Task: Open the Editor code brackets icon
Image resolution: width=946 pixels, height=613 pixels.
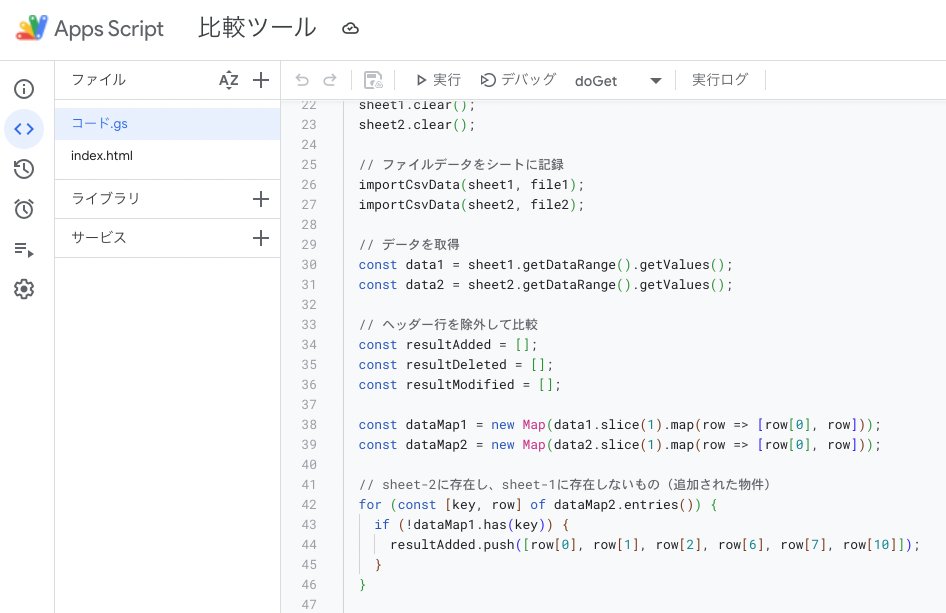Action: point(24,129)
